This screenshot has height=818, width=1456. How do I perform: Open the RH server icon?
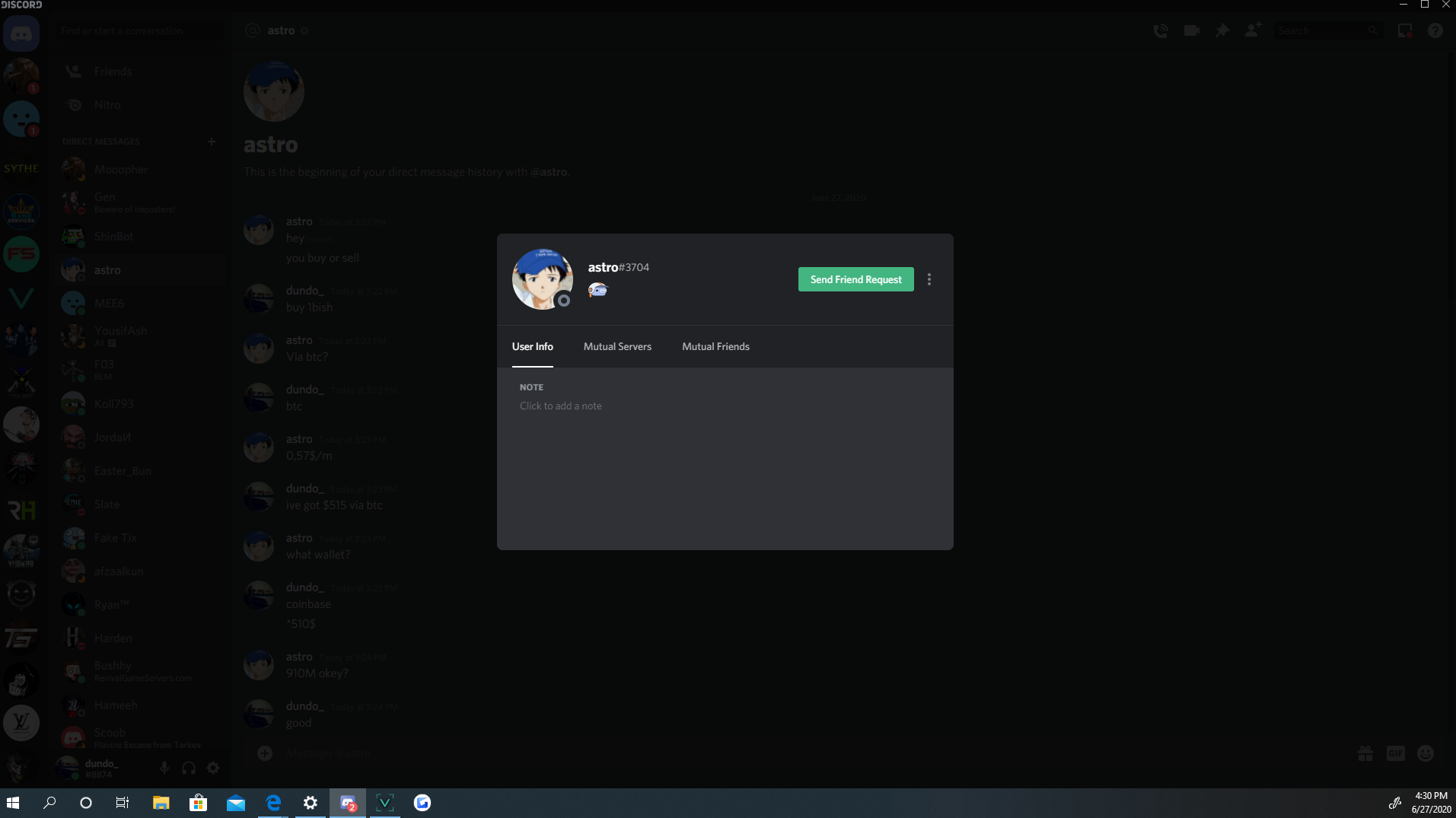tap(21, 510)
